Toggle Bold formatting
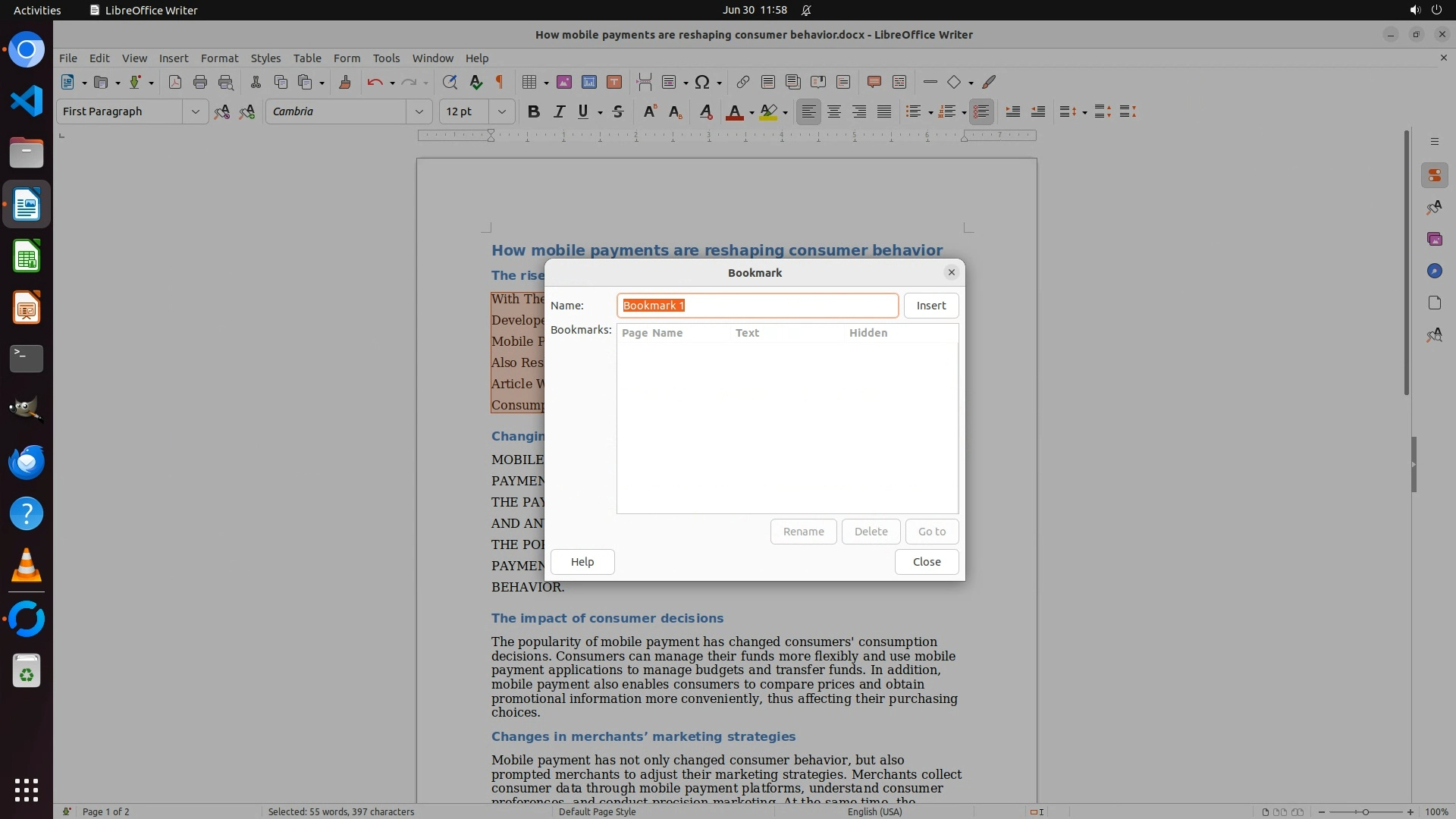 [x=534, y=112]
